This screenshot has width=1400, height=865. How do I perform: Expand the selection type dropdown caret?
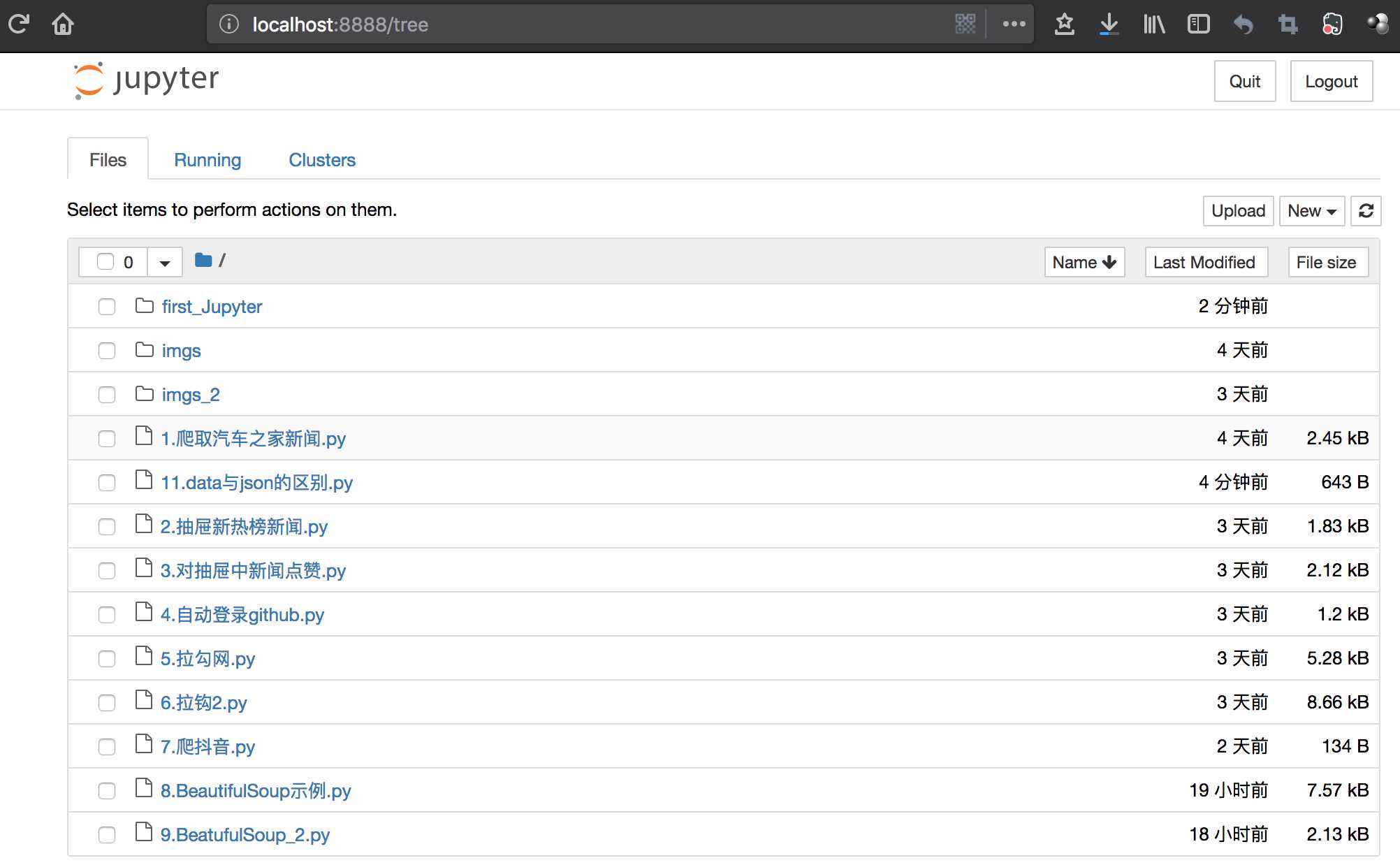165,263
